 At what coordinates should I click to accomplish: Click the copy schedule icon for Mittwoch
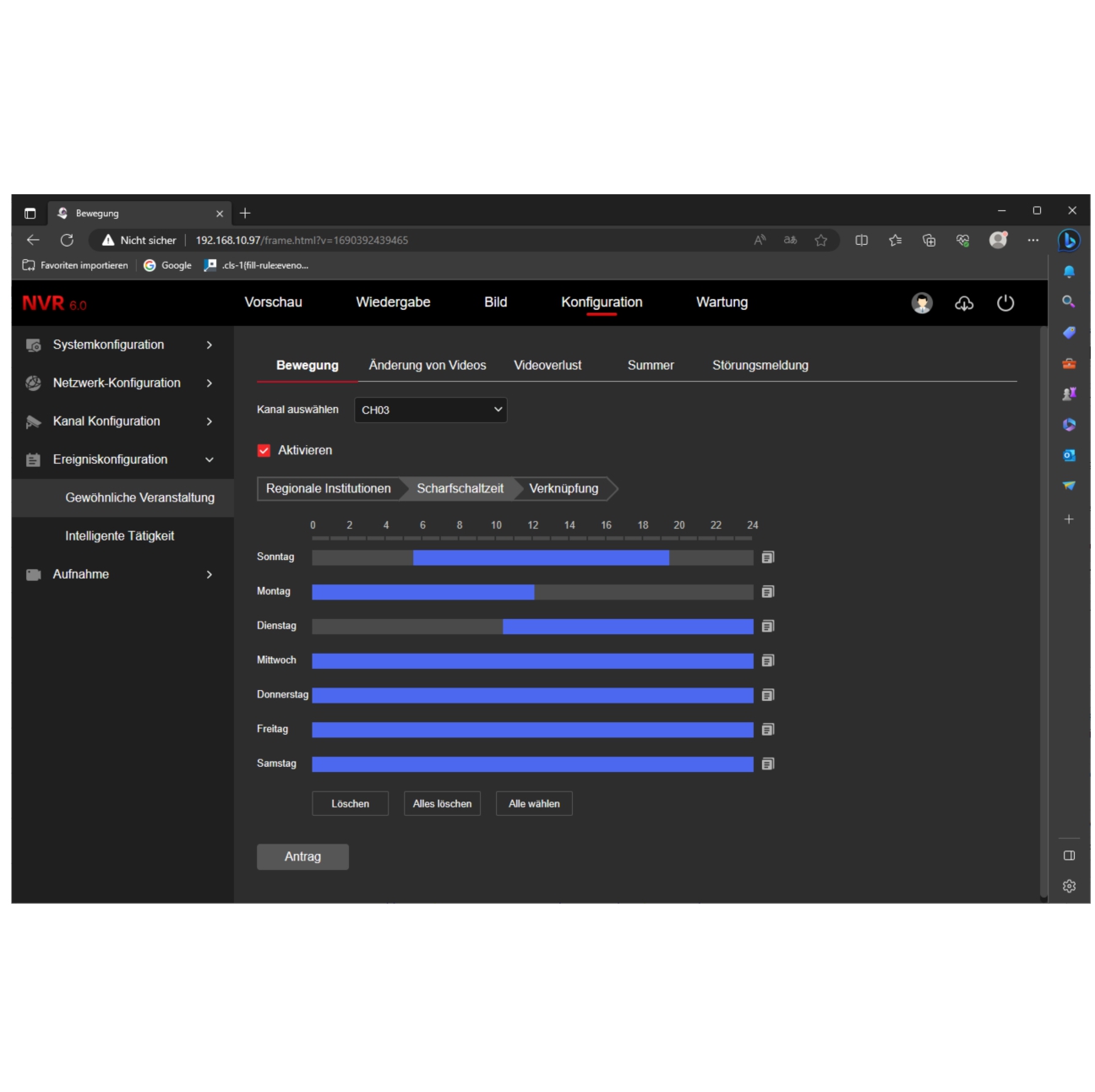(x=767, y=660)
